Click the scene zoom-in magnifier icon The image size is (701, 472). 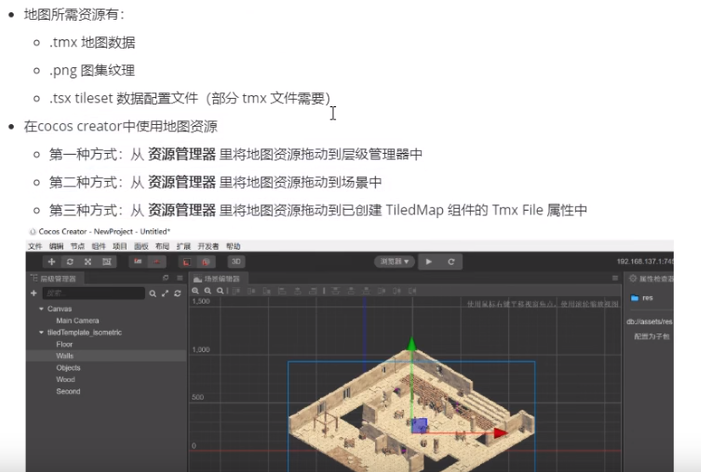pos(195,291)
